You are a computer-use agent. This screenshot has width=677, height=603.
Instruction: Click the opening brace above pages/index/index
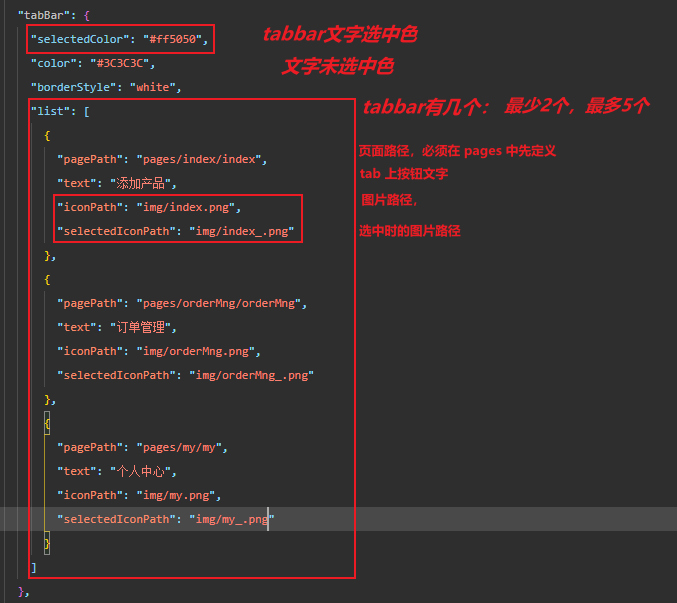click(x=47, y=136)
